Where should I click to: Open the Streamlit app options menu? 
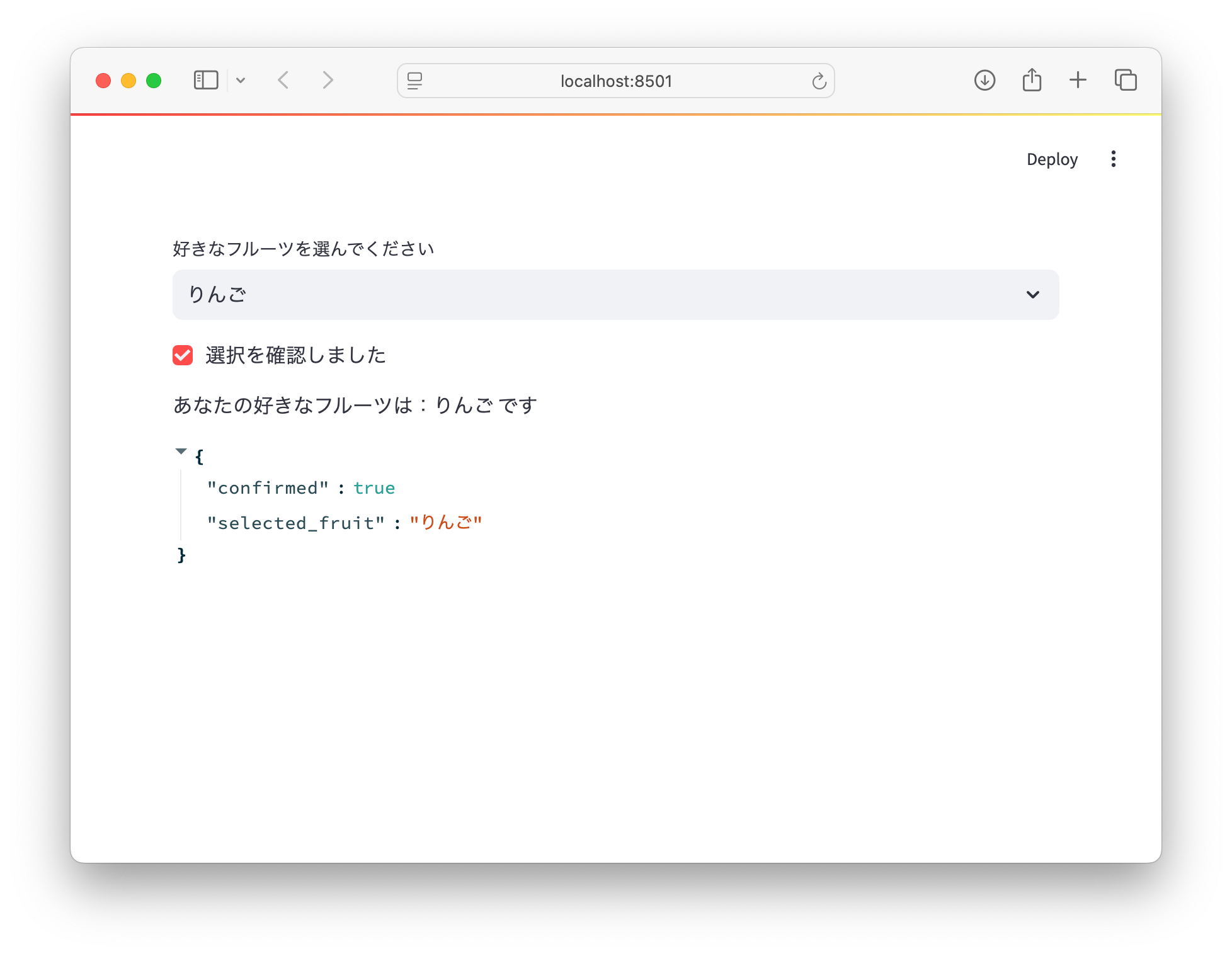click(1113, 159)
